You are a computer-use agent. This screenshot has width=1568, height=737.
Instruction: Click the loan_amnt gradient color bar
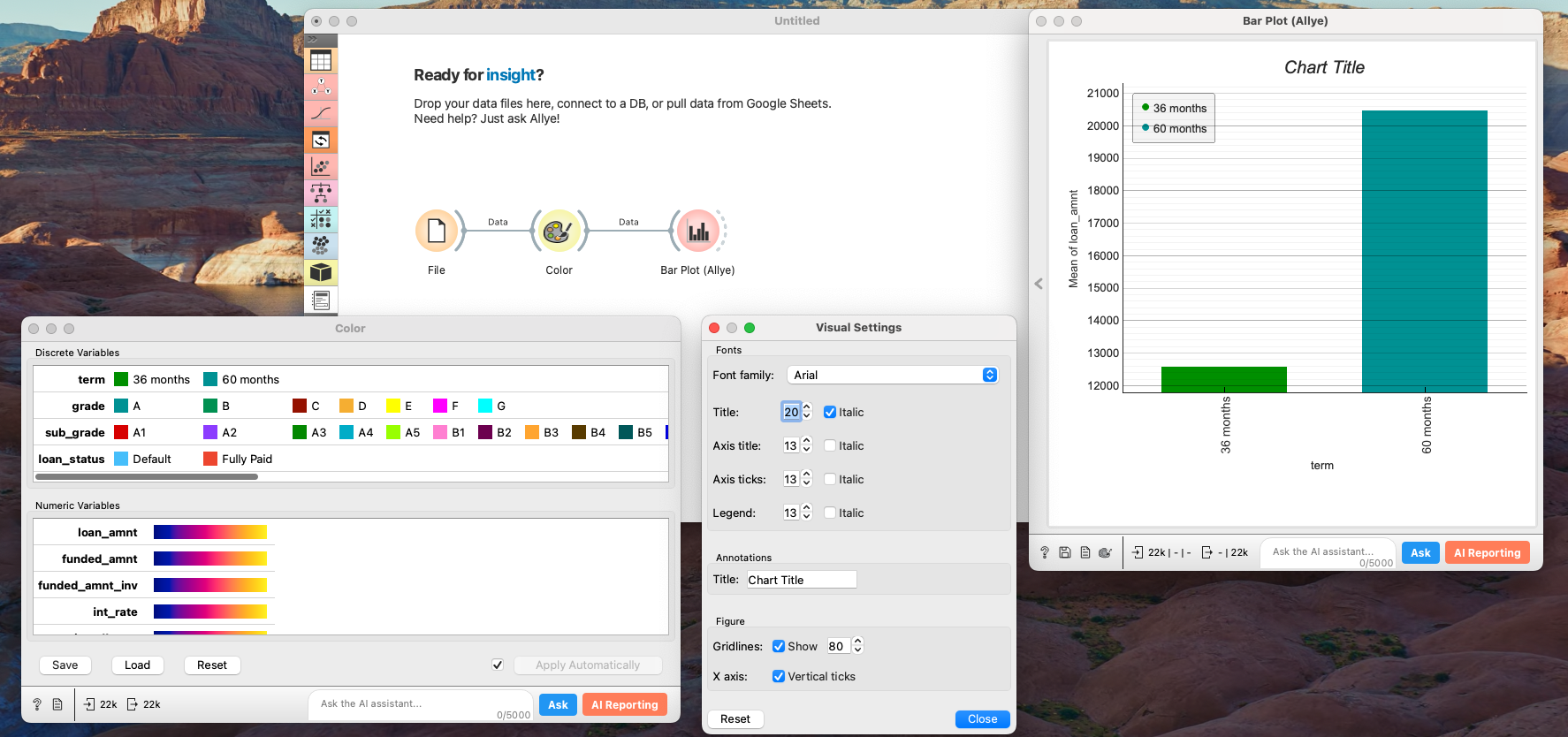[210, 532]
